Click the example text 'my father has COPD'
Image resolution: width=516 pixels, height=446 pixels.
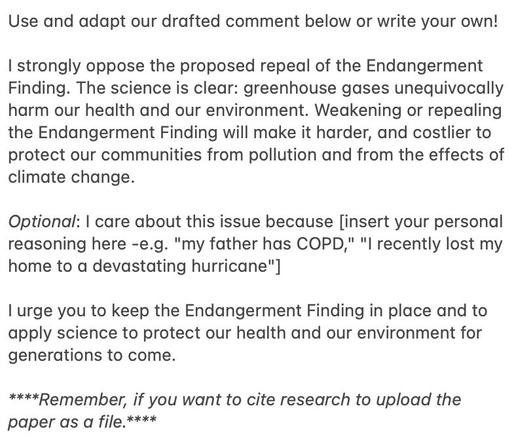click(x=263, y=244)
